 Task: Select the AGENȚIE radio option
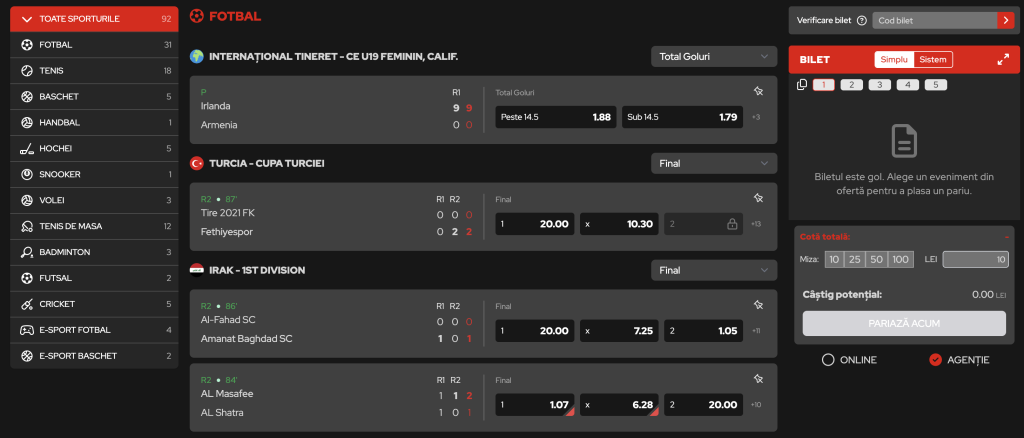coord(935,360)
